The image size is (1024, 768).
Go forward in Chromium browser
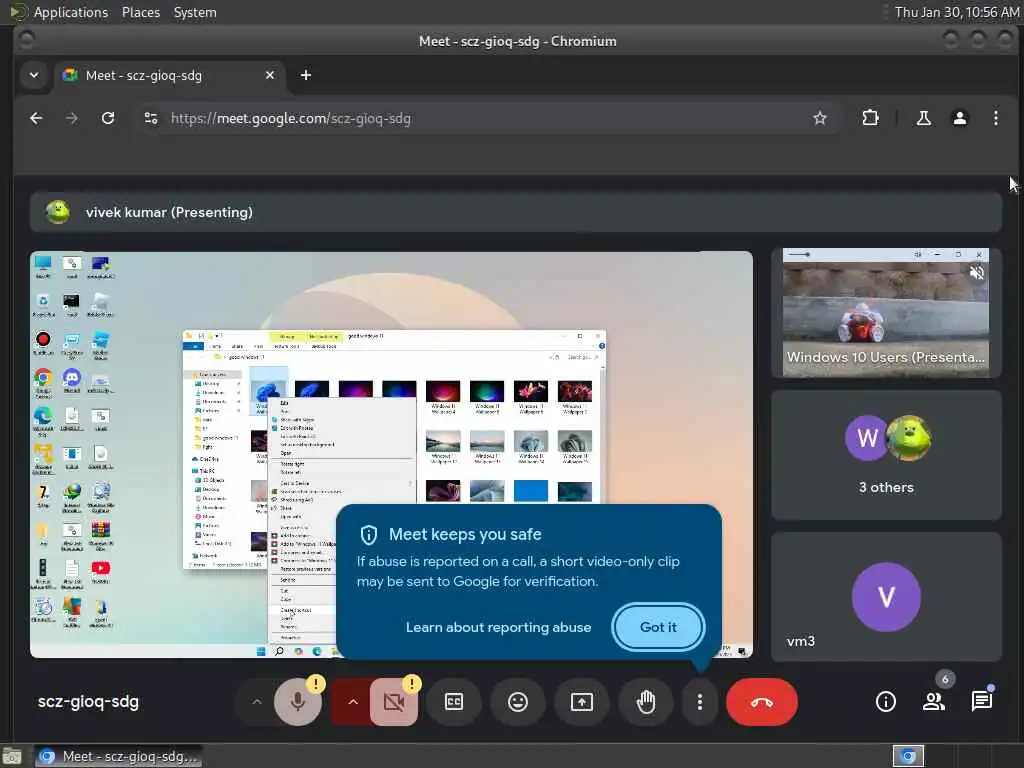point(72,118)
